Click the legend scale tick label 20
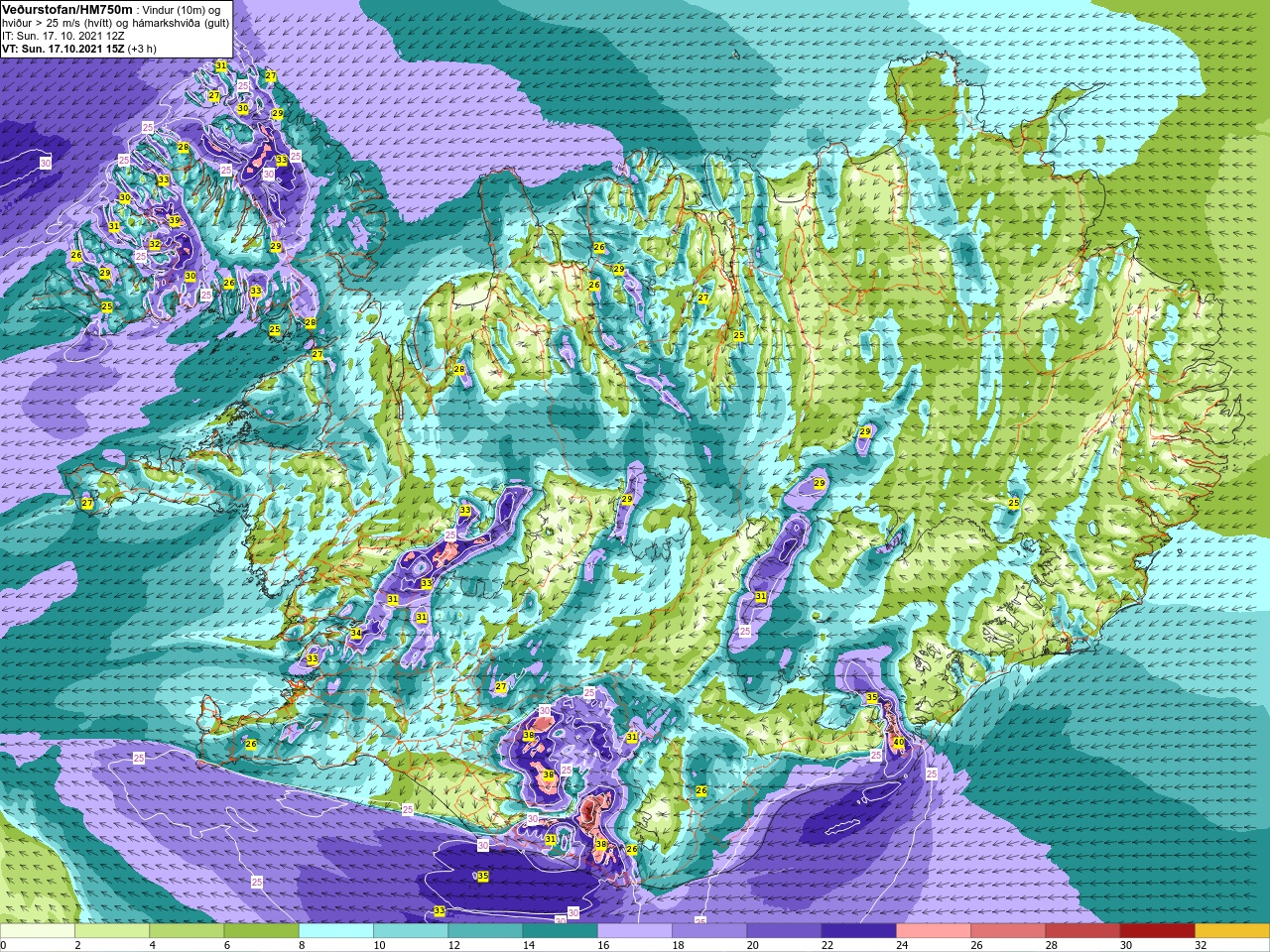This screenshot has width=1270, height=952. [753, 945]
